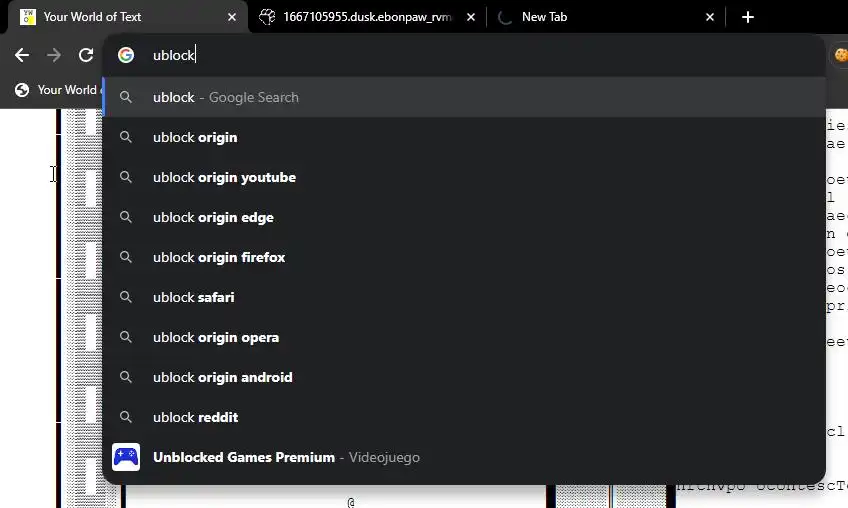Screen dimensions: 848x508
Task: Click the globe icon on bookmarks bar
Action: [22, 90]
